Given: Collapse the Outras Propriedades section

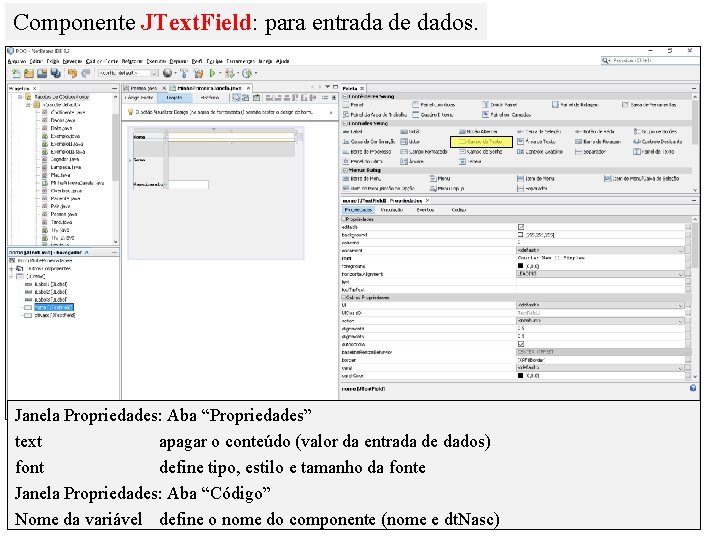Looking at the screenshot, I should 345,298.
